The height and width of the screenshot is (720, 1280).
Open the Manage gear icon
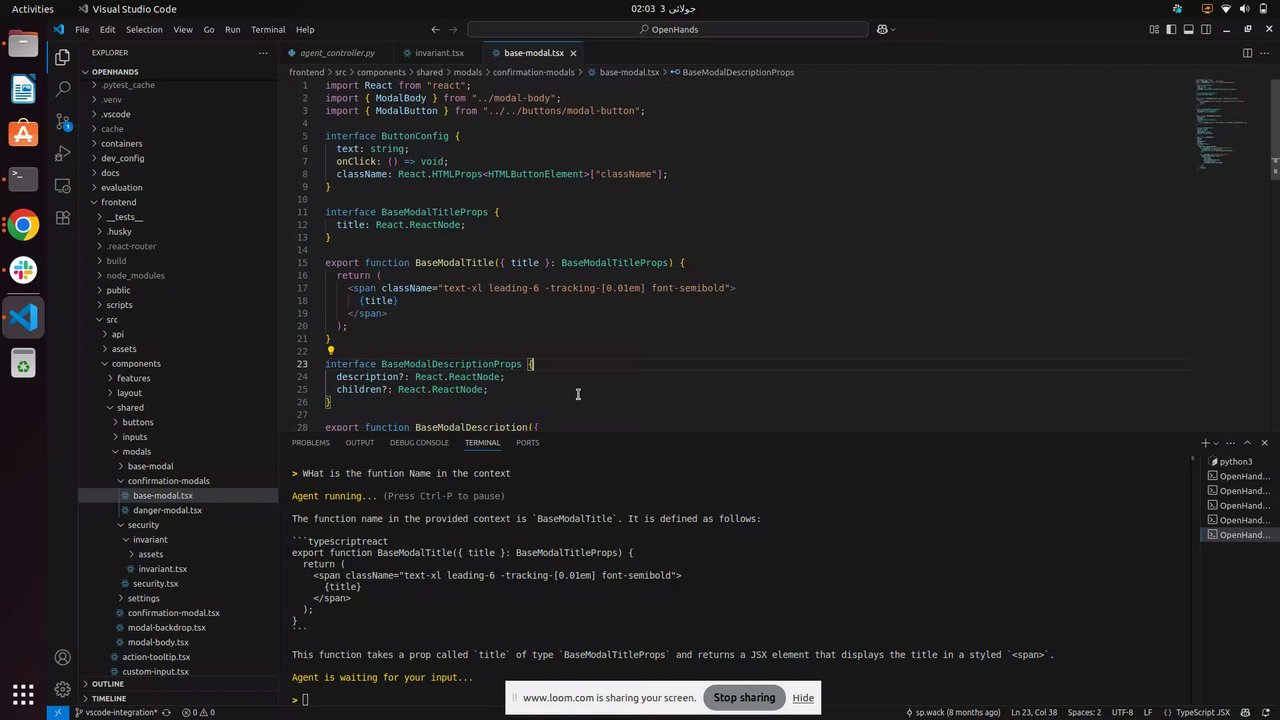coord(62,689)
